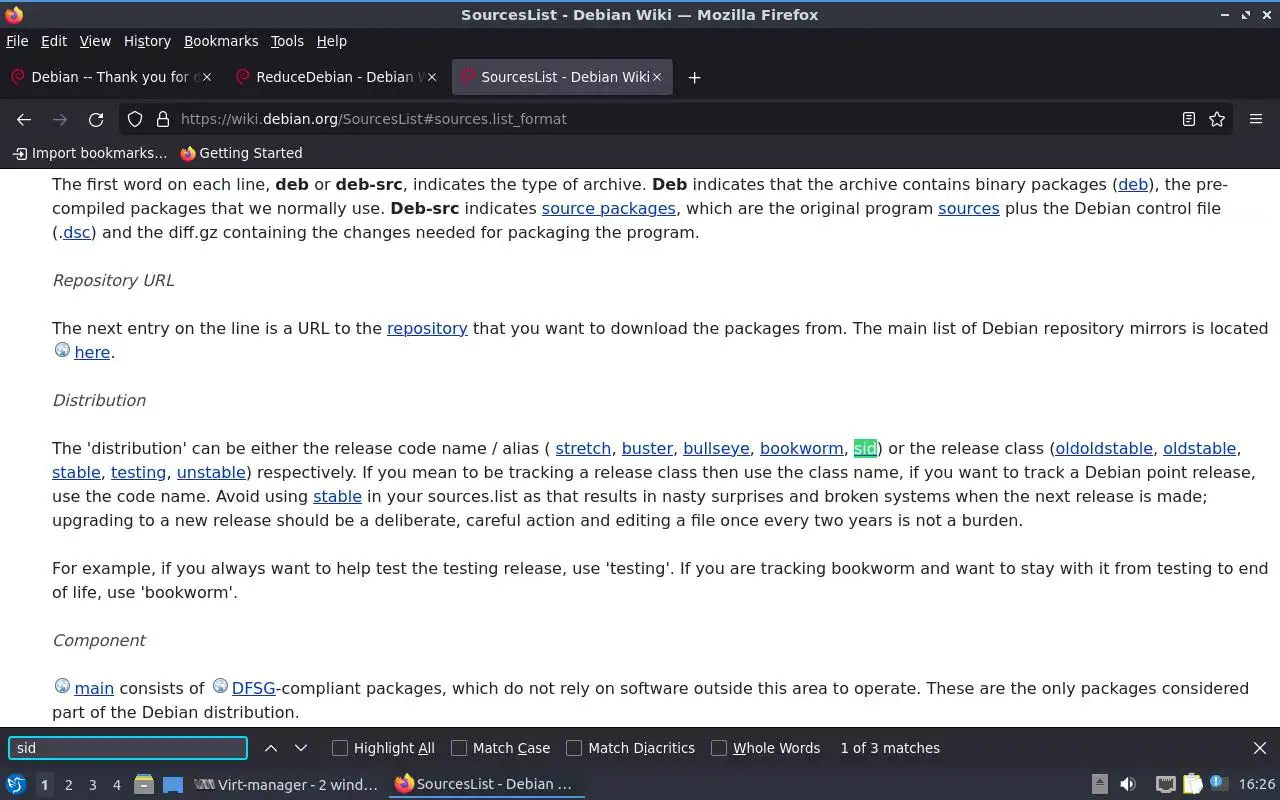Image resolution: width=1280 pixels, height=800 pixels.
Task: Enable Highlight All checkbox
Action: coord(340,748)
